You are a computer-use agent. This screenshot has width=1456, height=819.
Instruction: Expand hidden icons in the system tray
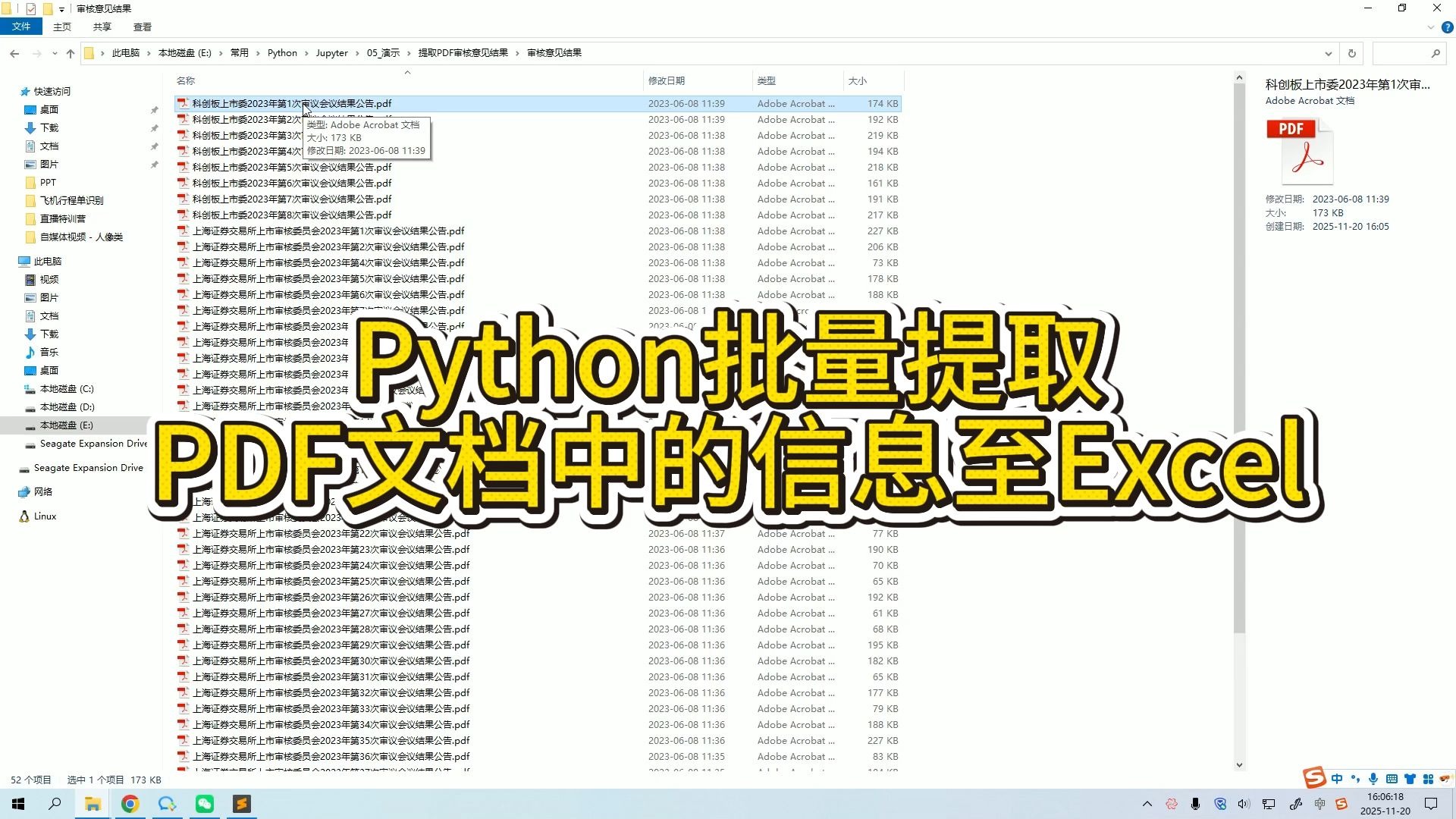(x=1147, y=803)
